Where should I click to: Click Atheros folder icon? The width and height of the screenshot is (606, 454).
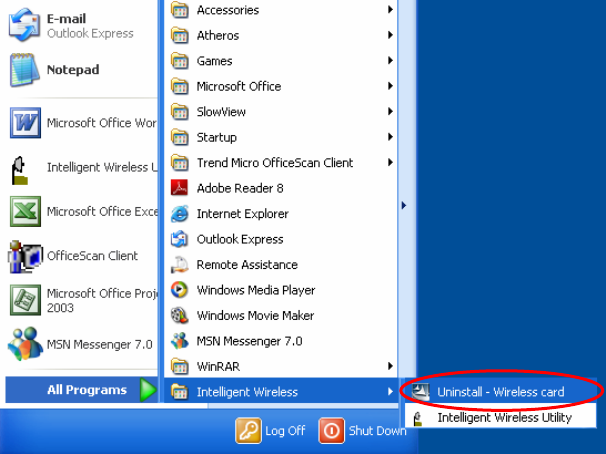pos(180,36)
